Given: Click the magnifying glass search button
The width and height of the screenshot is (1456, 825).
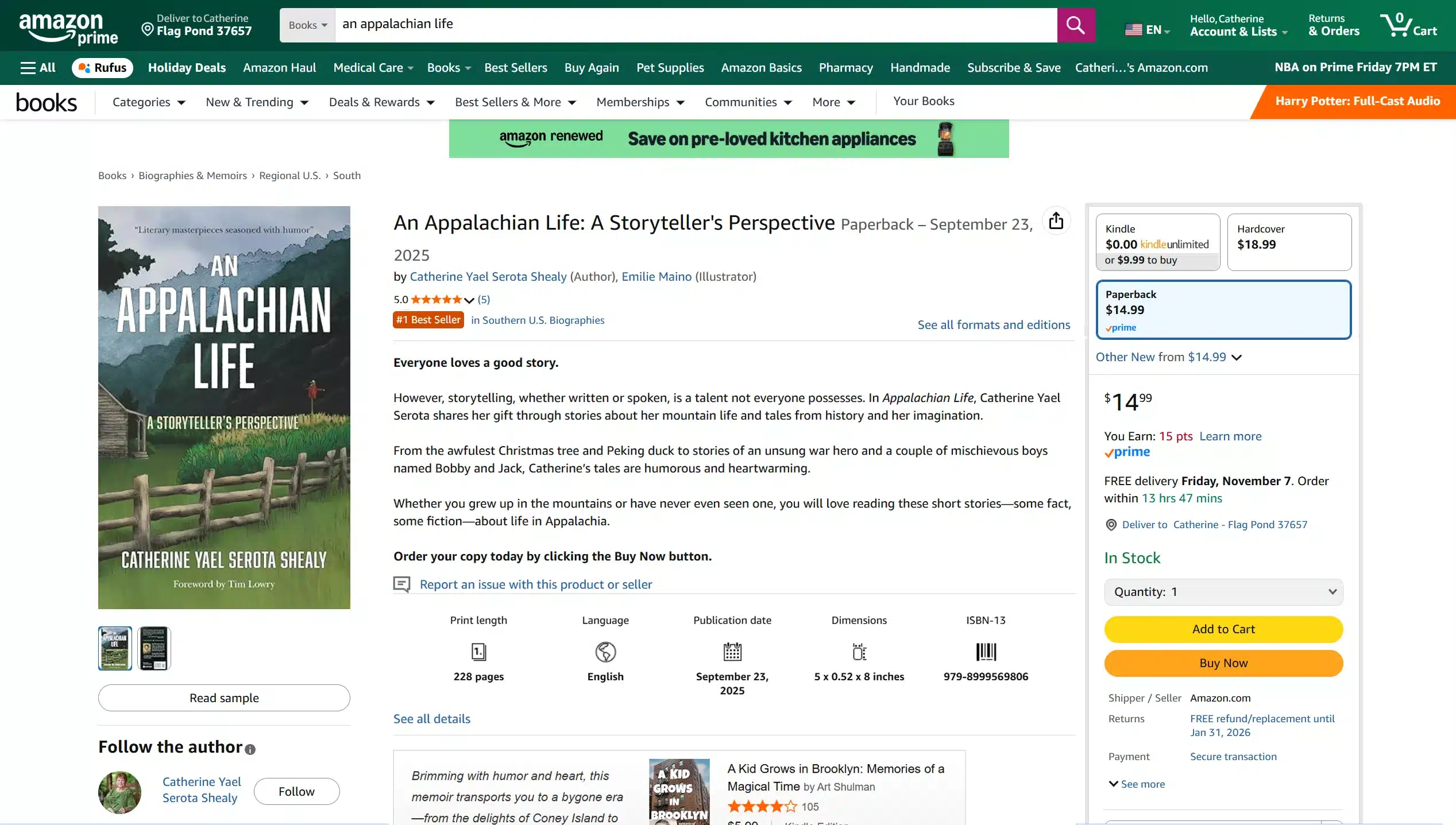Looking at the screenshot, I should [x=1075, y=25].
